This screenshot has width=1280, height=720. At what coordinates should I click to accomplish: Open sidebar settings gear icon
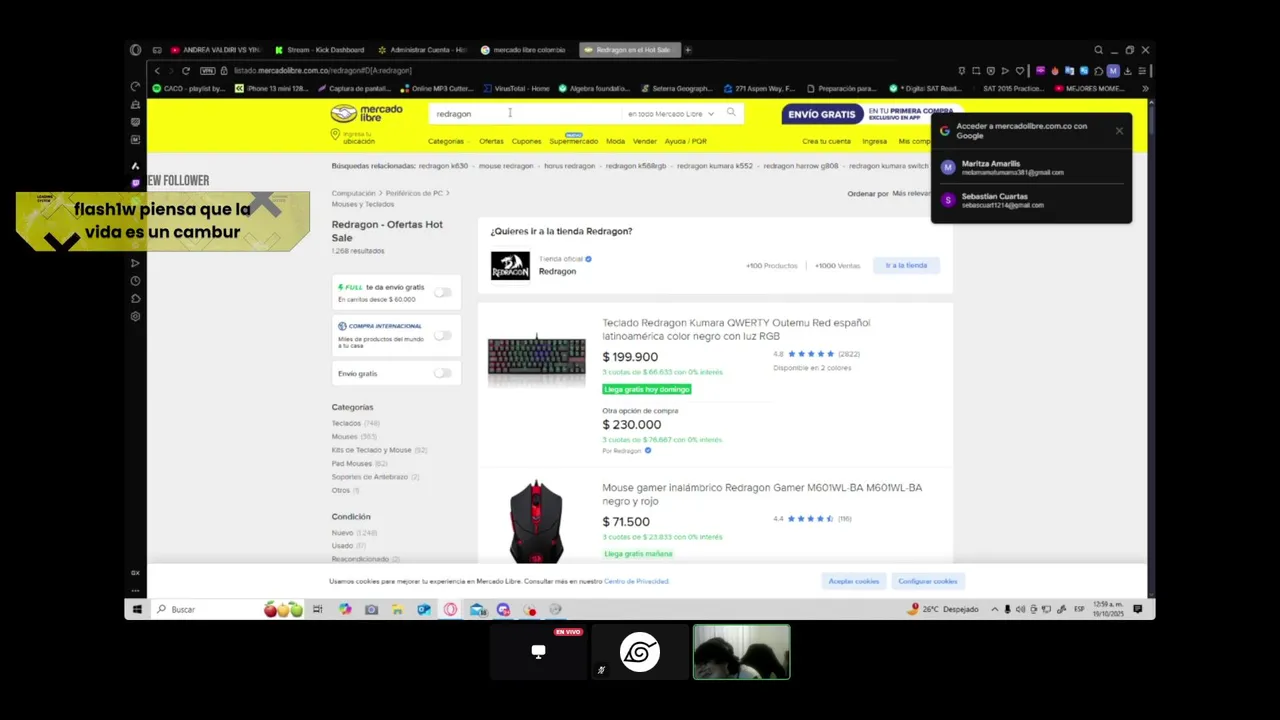[x=135, y=317]
